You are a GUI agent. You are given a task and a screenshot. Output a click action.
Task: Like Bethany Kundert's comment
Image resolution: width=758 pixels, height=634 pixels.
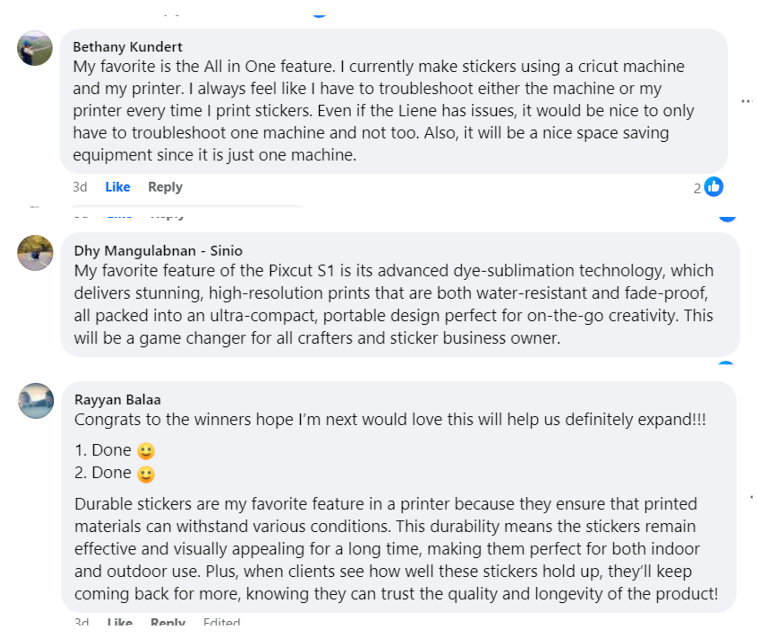118,187
